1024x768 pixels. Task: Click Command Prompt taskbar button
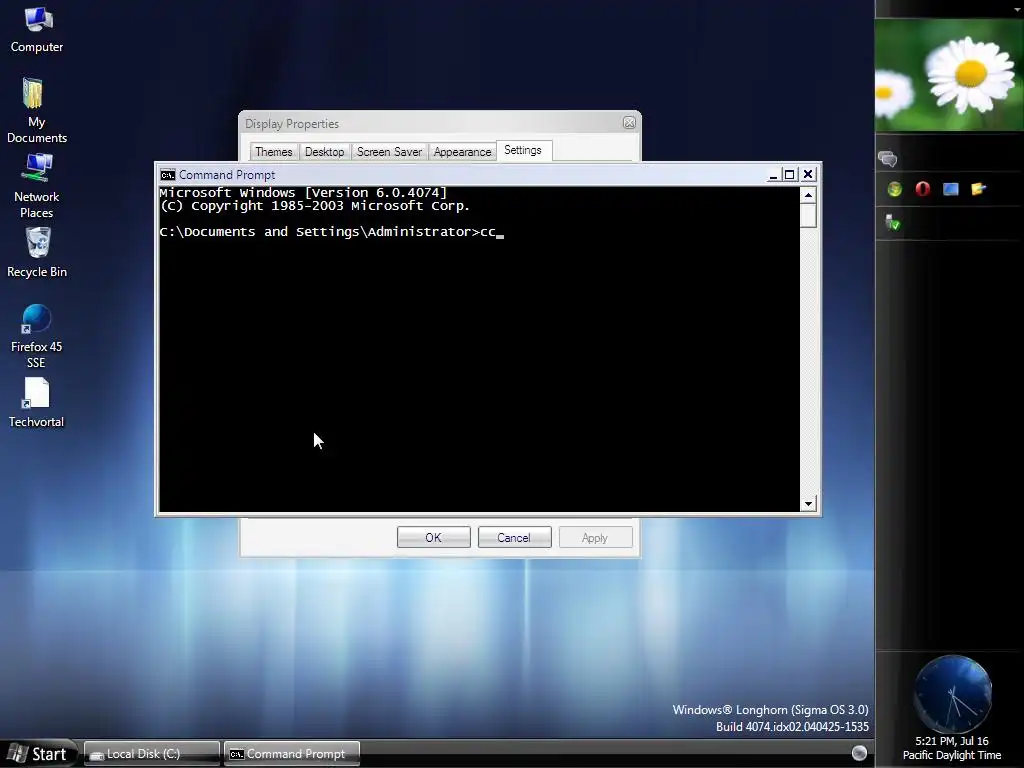(x=292, y=754)
